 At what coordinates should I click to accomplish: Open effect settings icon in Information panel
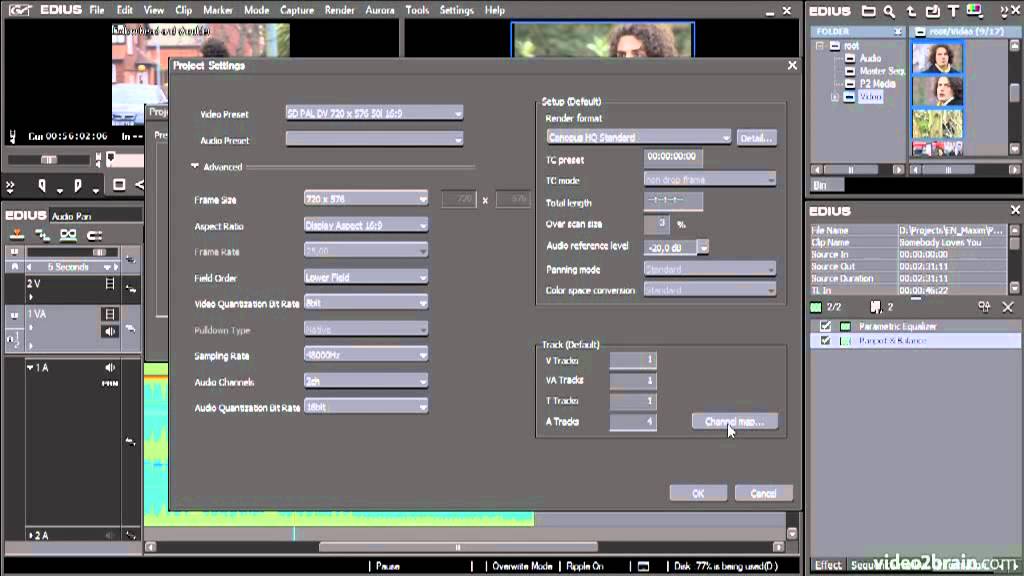click(x=984, y=307)
